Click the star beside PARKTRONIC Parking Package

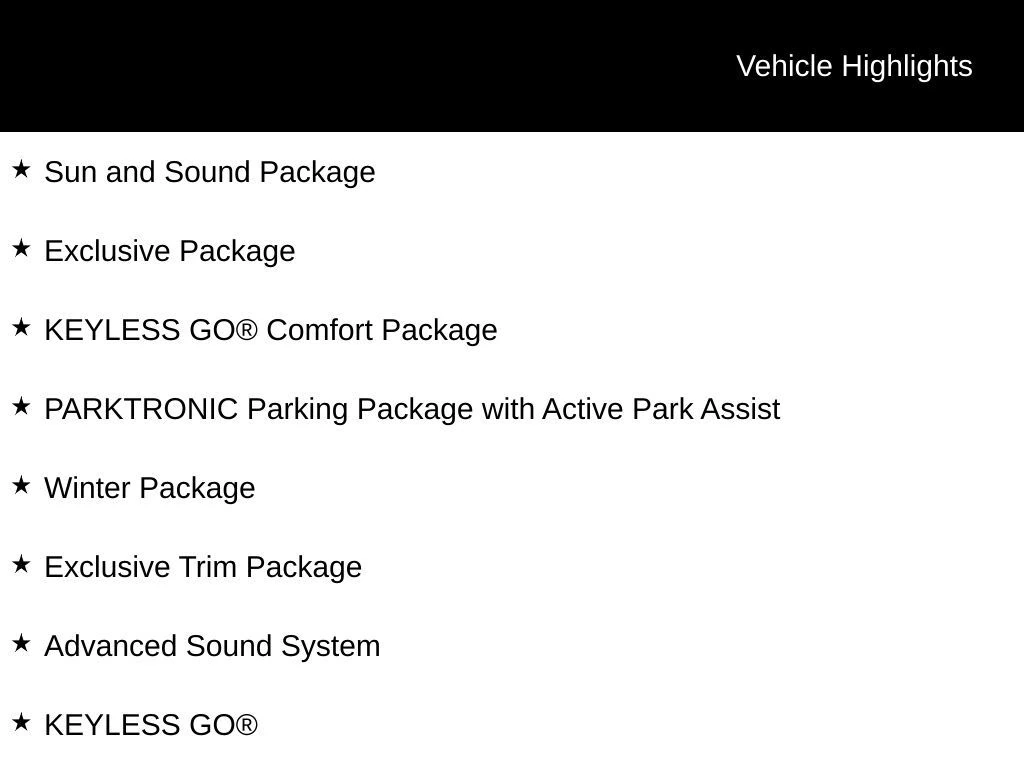pos(21,407)
